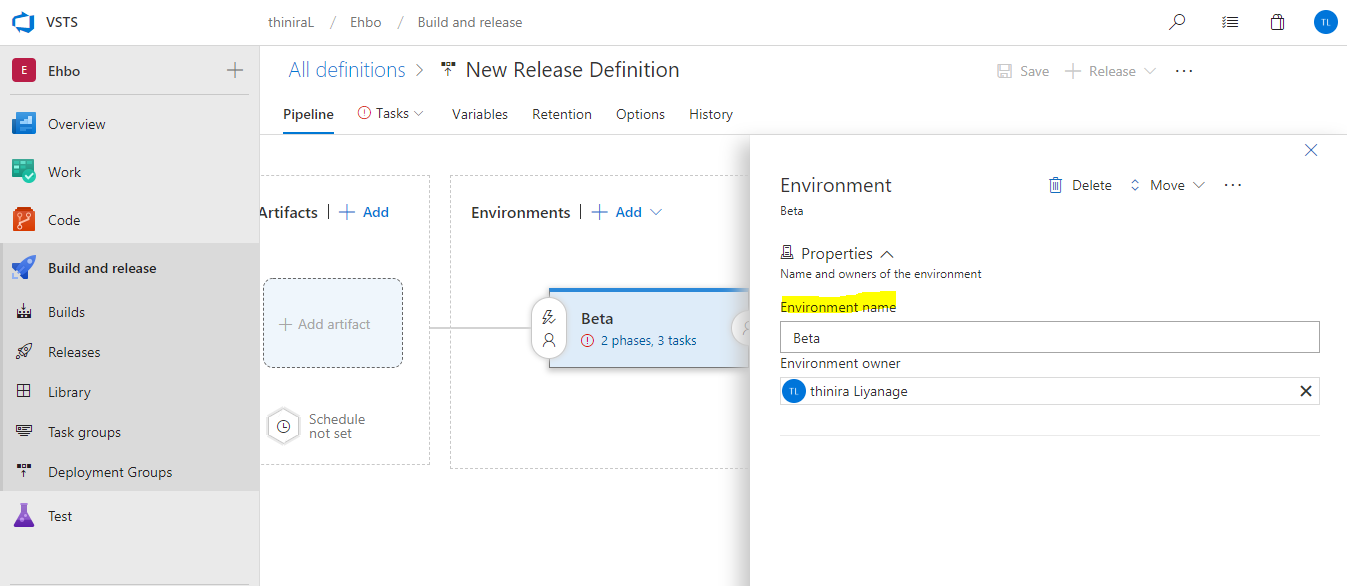The image size is (1347, 586).
Task: Open the work items list icon
Action: coord(1230,21)
